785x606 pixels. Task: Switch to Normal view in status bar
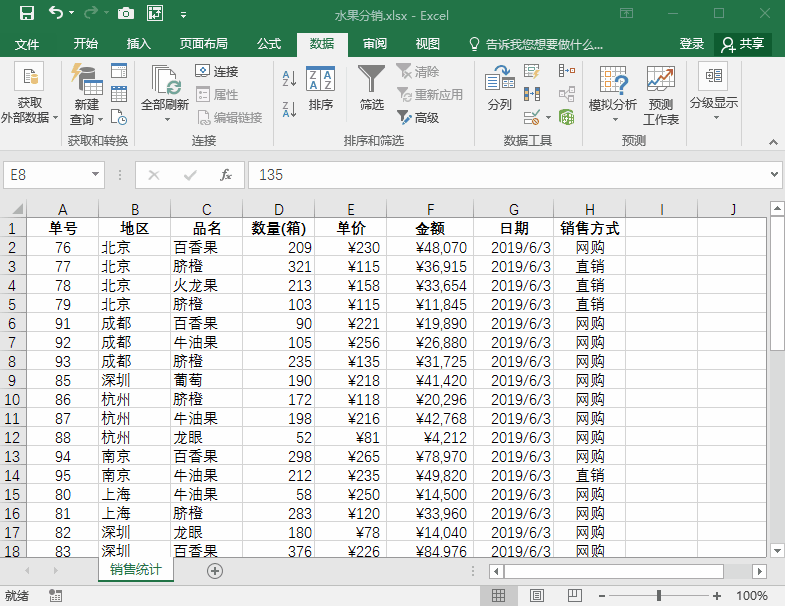[x=499, y=596]
